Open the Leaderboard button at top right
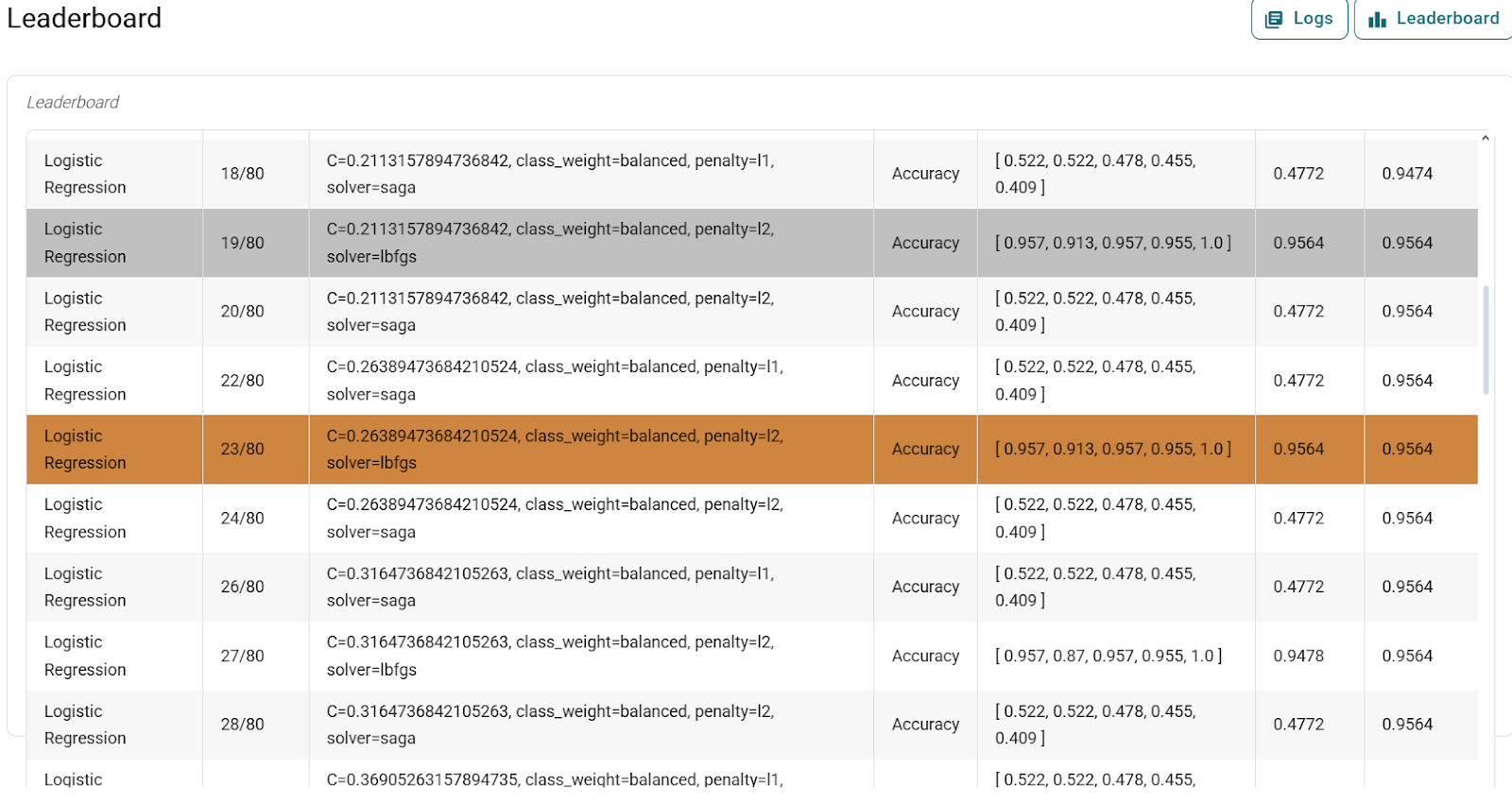 click(1434, 19)
